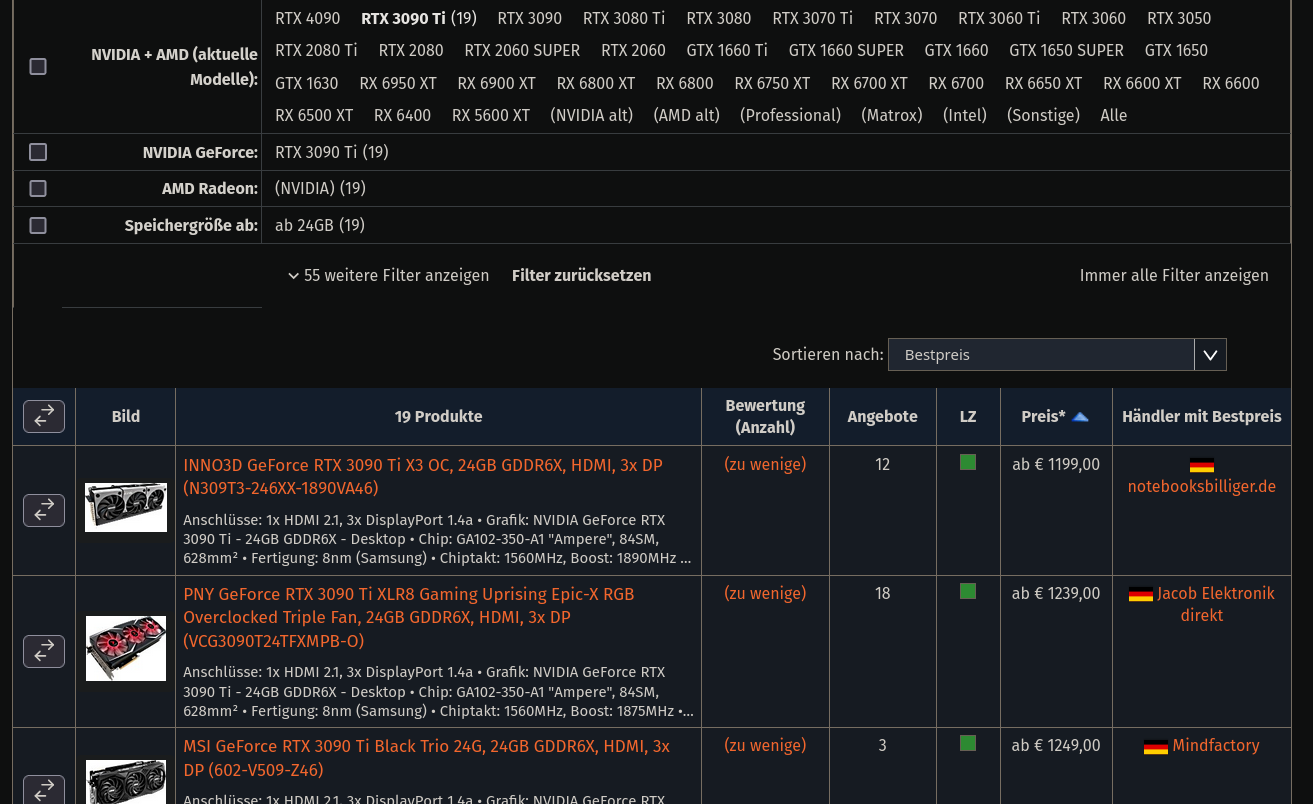Visit notebooksbilliger.de merchant link
Screen dimensions: 1313x804
(x=1202, y=487)
